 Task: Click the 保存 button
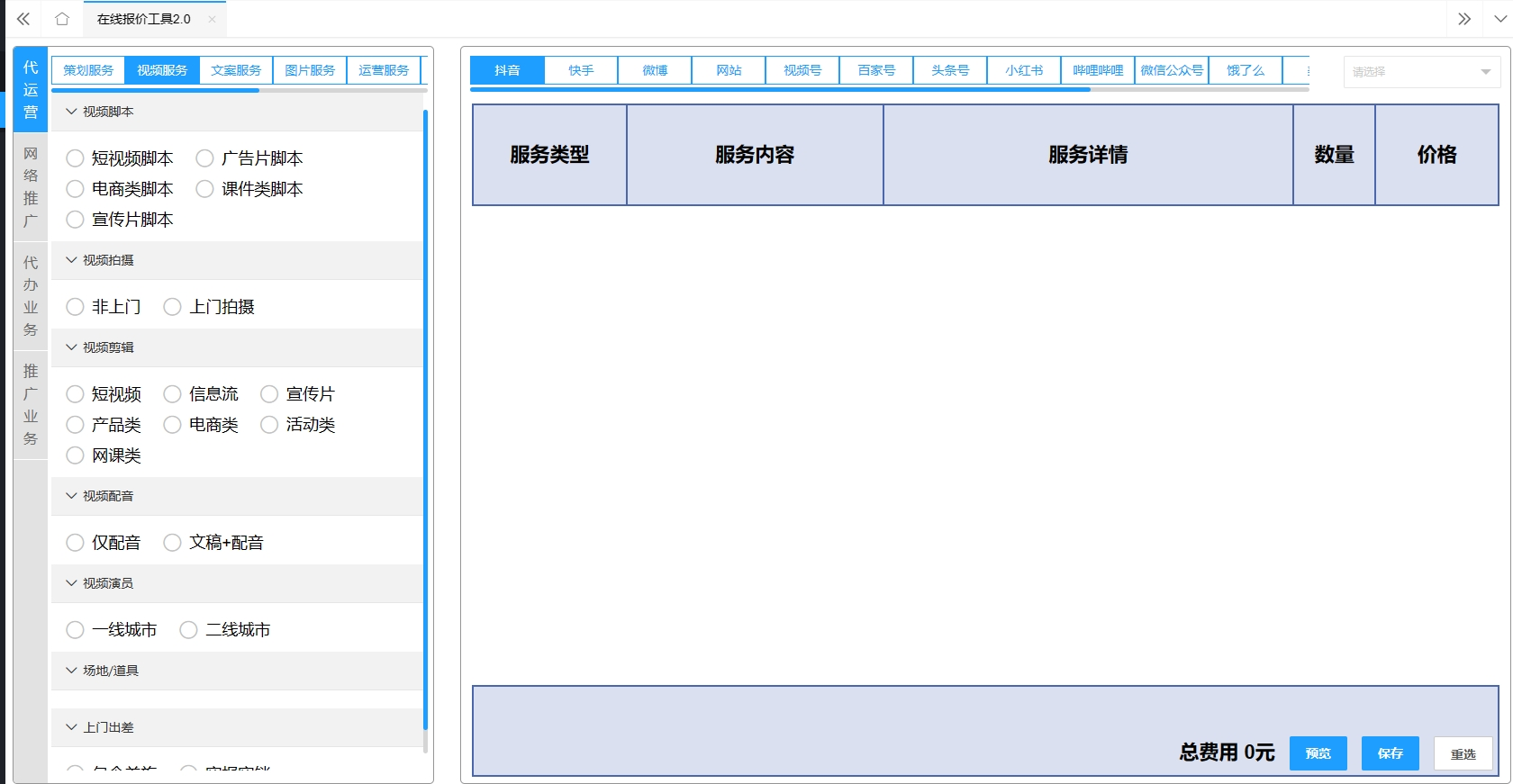coord(1390,753)
